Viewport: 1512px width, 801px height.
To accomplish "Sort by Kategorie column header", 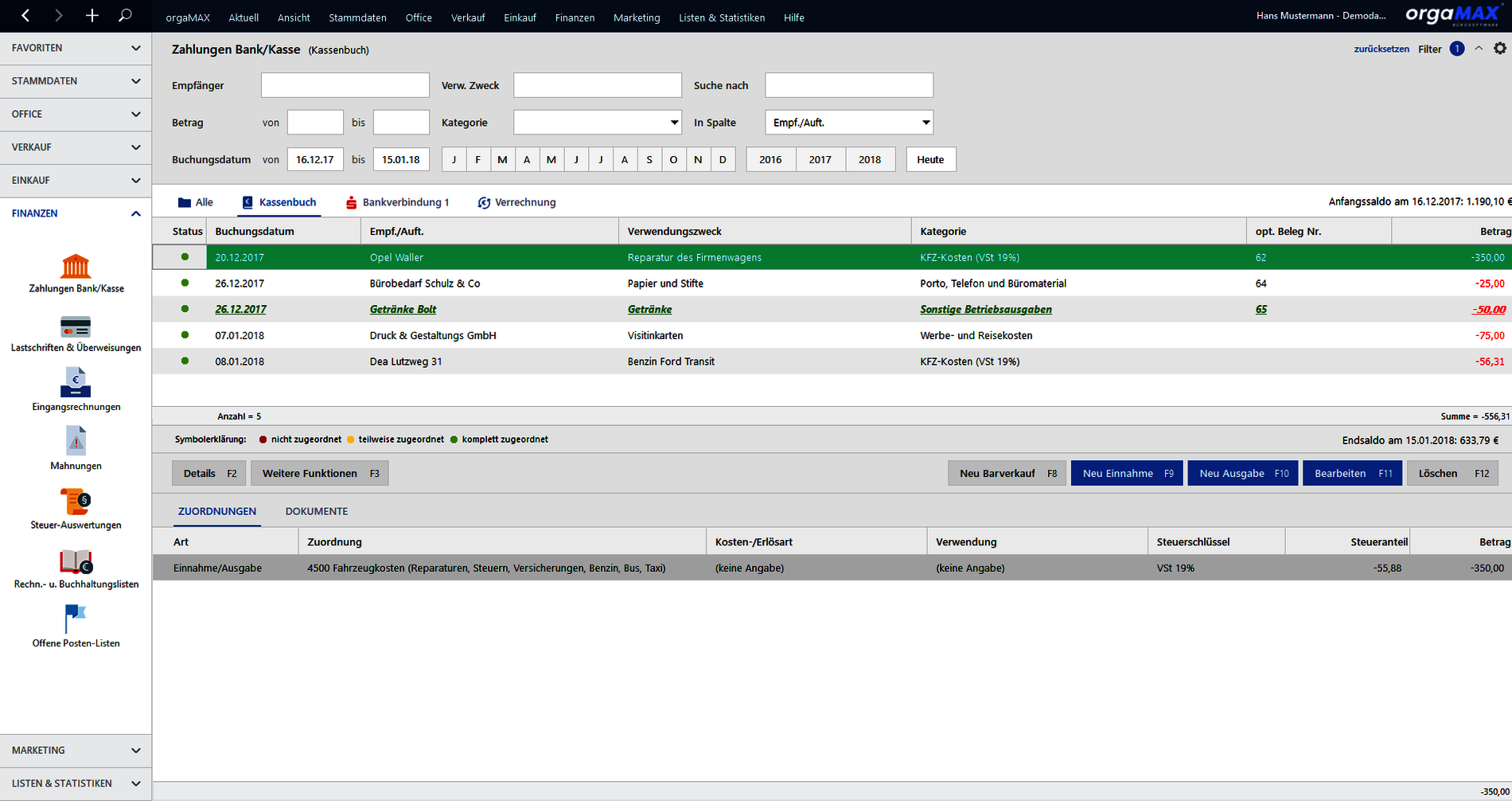I will click(x=1078, y=232).
